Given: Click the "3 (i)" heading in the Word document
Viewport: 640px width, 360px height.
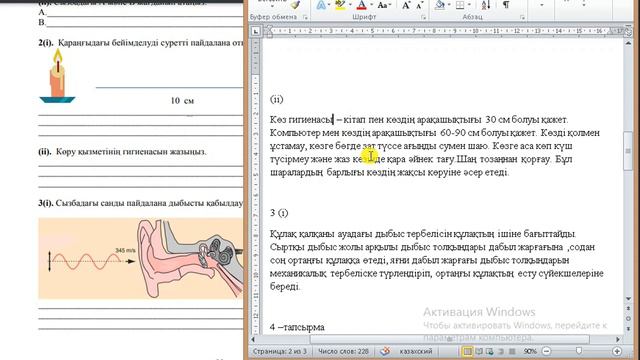Looking at the screenshot, I should coord(279,213).
